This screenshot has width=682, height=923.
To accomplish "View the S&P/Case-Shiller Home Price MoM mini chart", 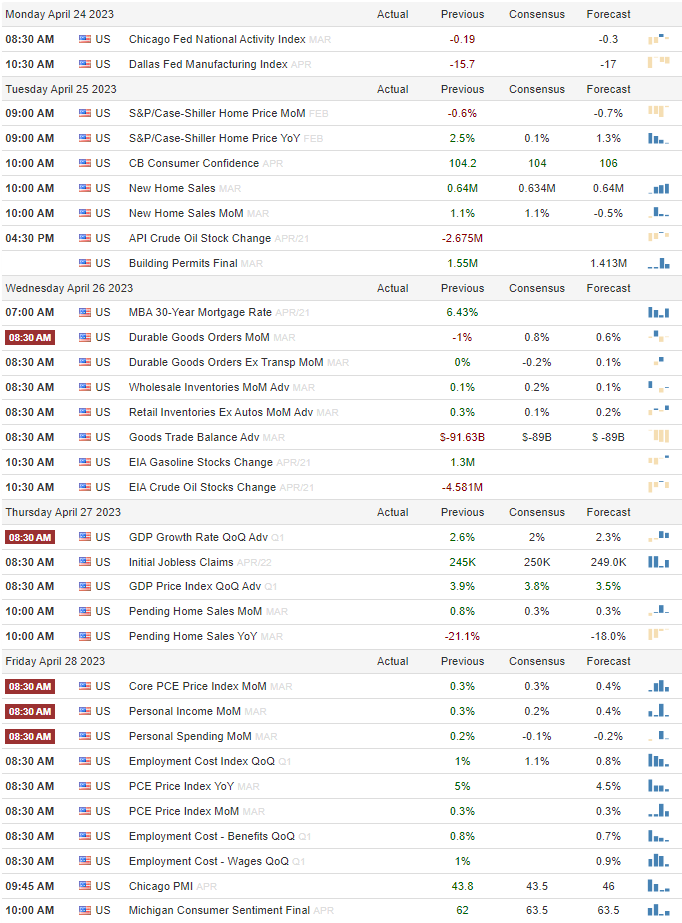I will click(658, 111).
